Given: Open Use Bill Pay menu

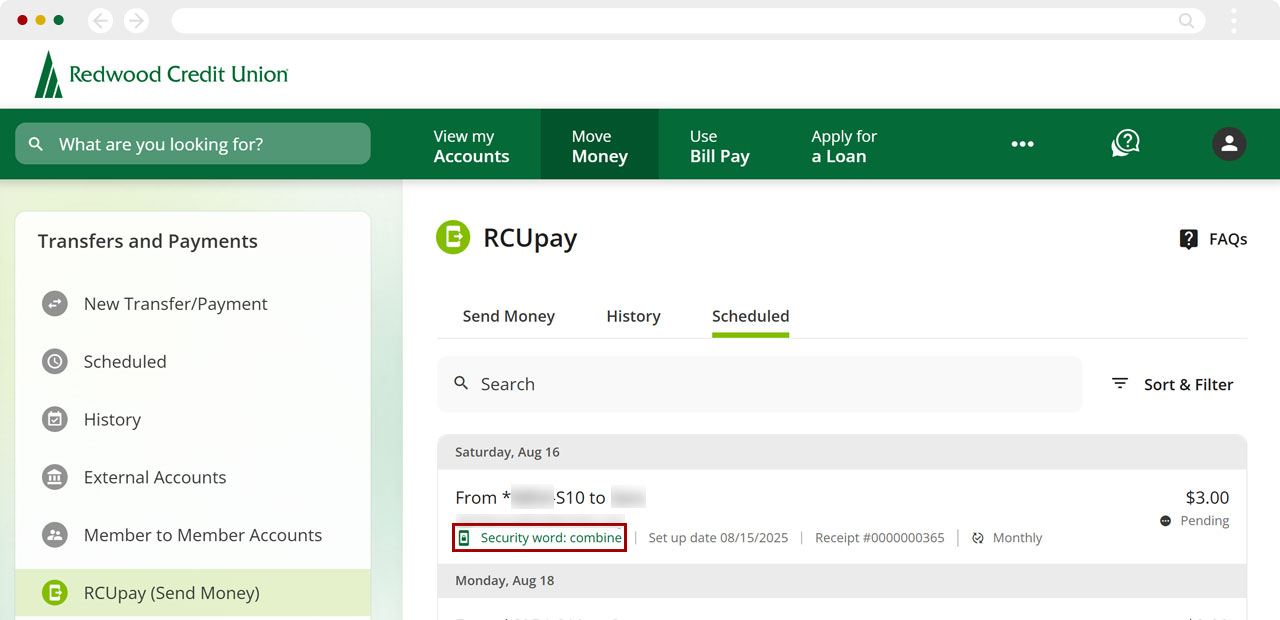Looking at the screenshot, I should pos(720,146).
